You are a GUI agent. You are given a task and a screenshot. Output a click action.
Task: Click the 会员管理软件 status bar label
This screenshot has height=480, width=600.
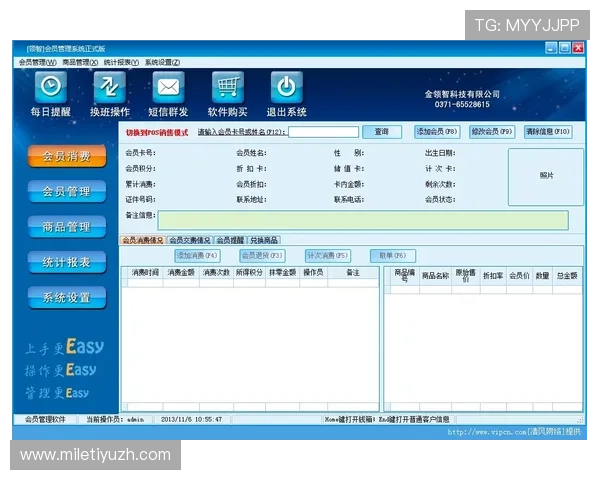coord(45,420)
